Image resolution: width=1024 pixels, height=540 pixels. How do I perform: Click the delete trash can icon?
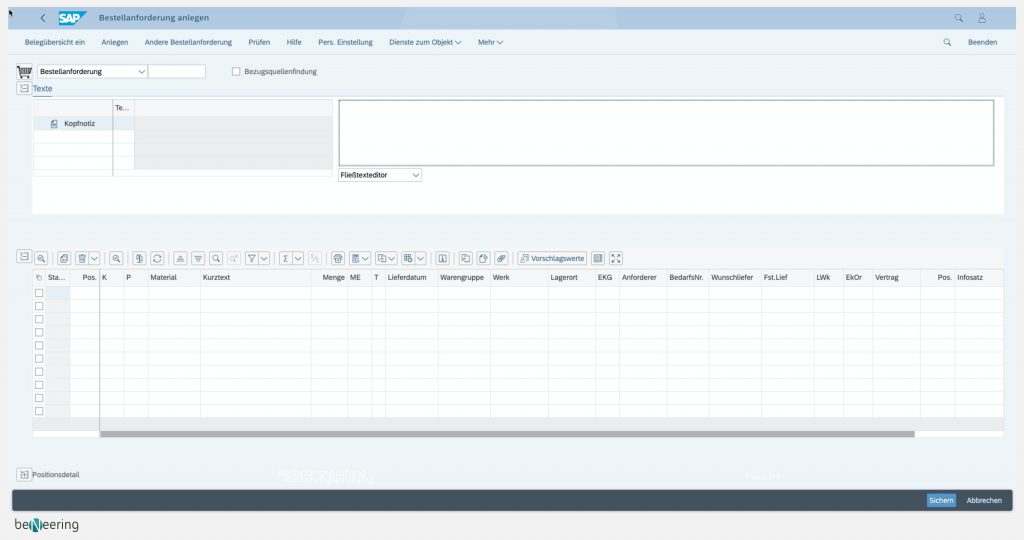(x=82, y=259)
